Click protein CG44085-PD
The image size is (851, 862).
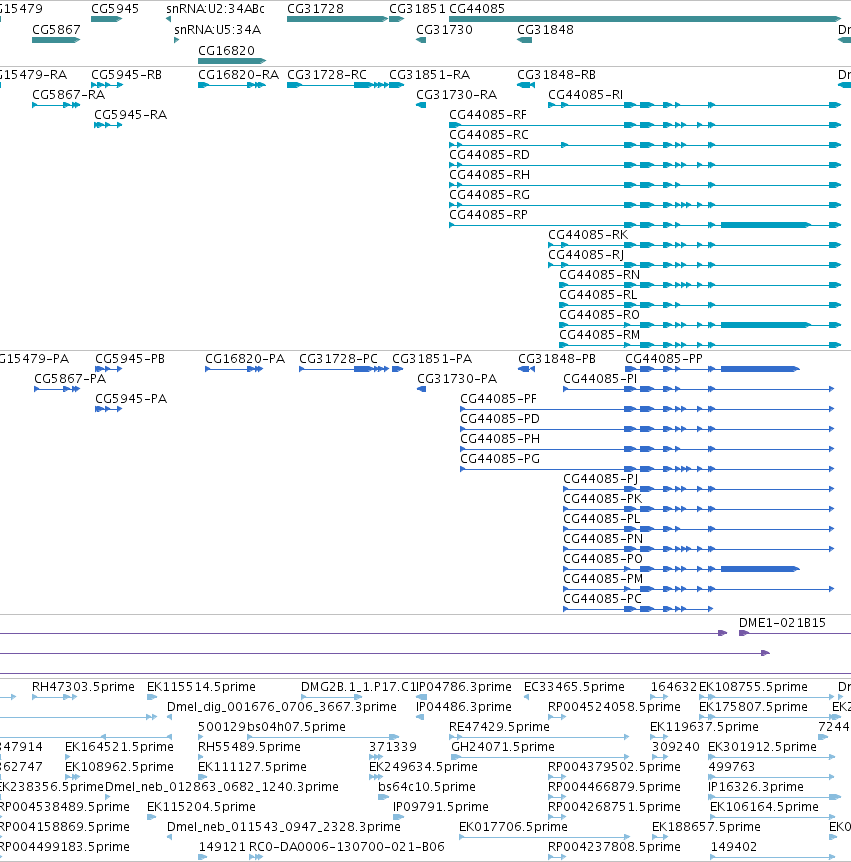647,429
